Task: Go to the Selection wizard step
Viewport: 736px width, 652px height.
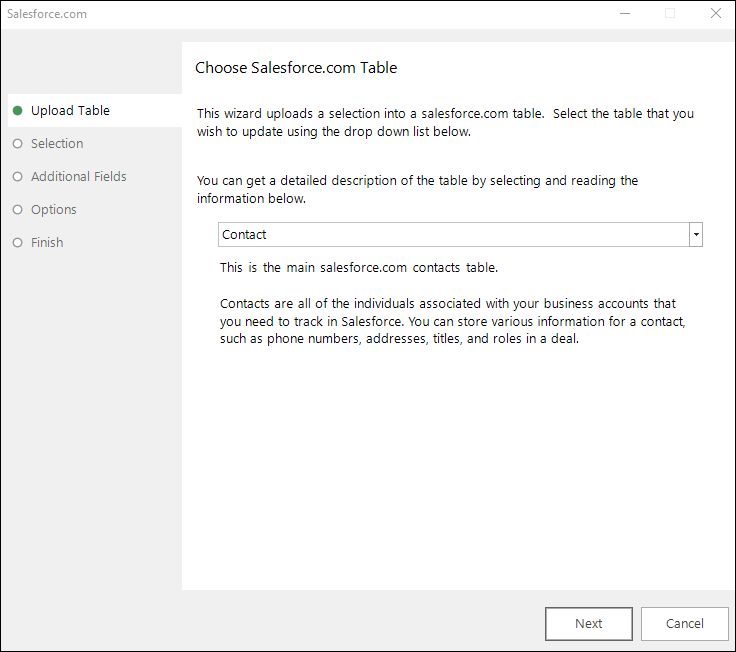Action: coord(57,143)
